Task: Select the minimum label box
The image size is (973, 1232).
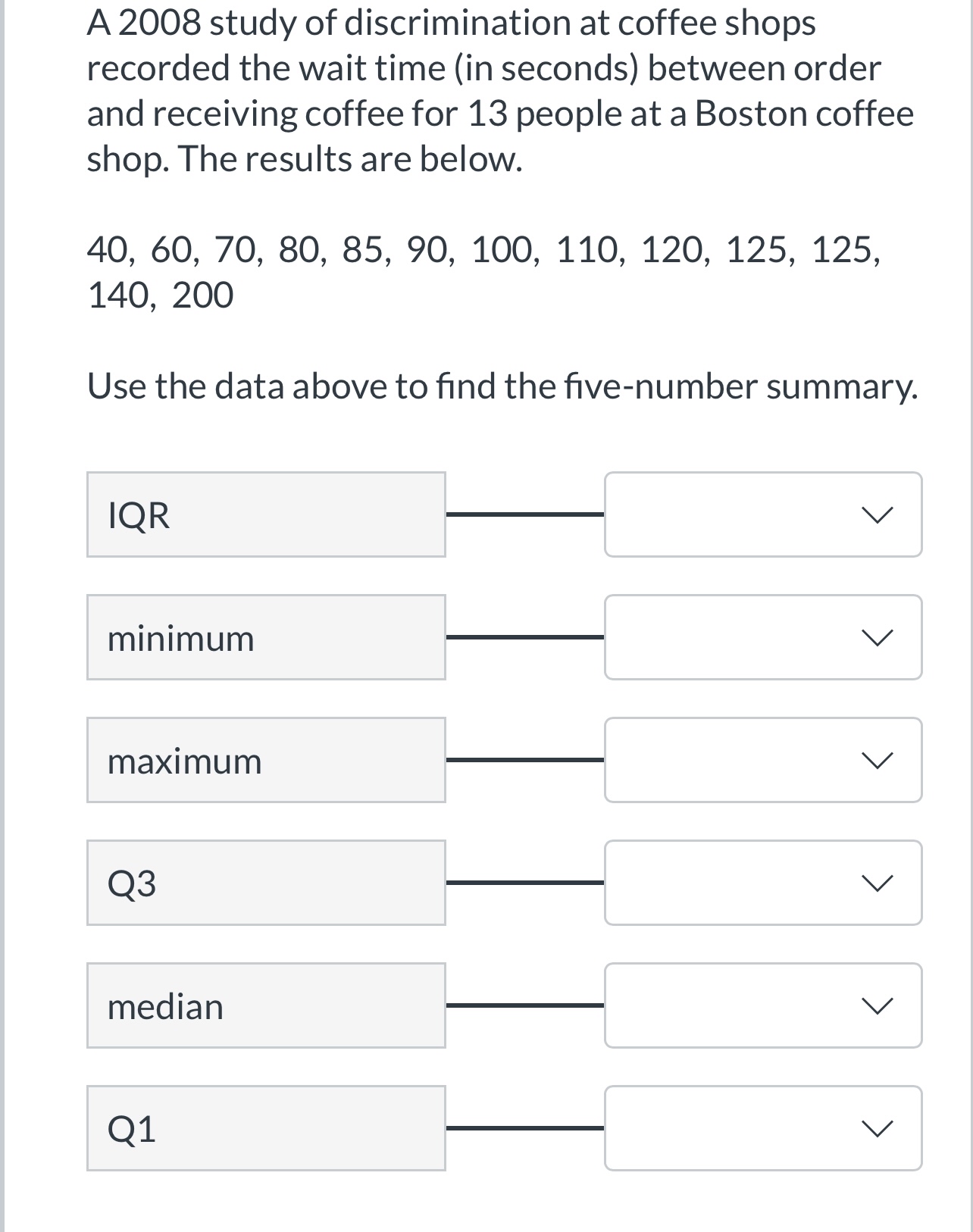Action: tap(266, 637)
